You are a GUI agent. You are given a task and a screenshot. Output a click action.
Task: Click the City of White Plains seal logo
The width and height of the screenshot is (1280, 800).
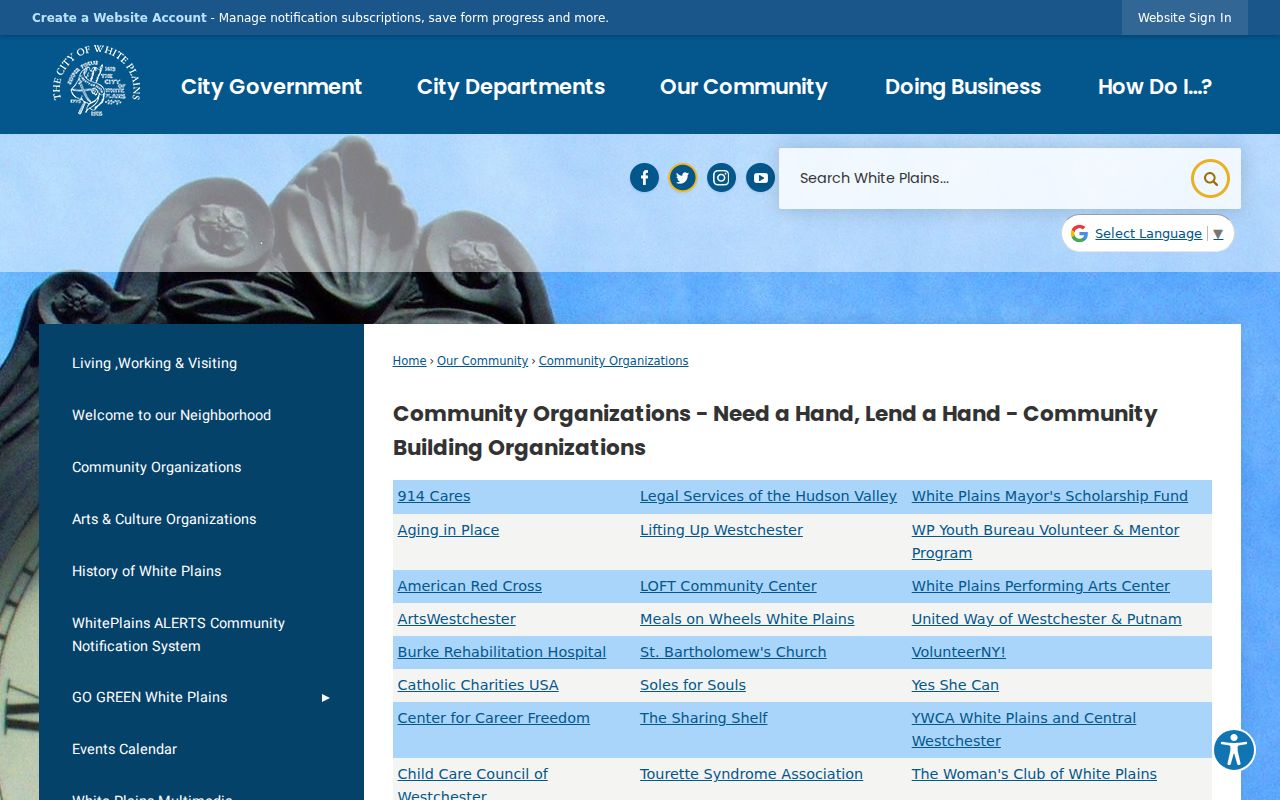click(x=96, y=81)
